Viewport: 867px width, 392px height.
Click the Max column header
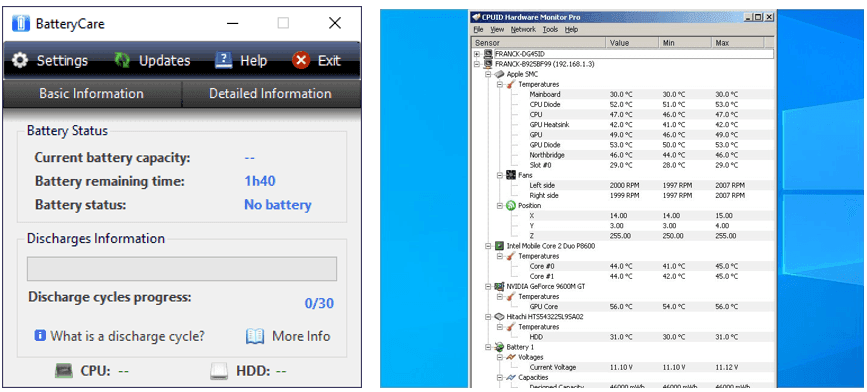point(738,43)
